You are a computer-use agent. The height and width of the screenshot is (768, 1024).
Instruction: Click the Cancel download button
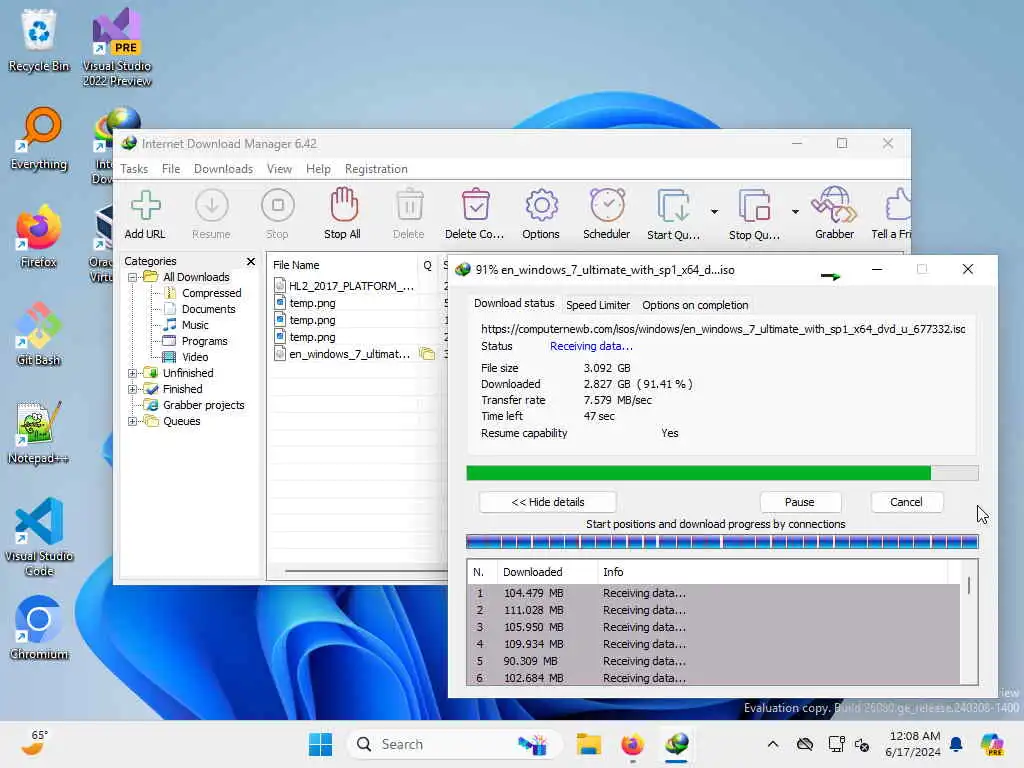pyautogui.click(x=906, y=502)
